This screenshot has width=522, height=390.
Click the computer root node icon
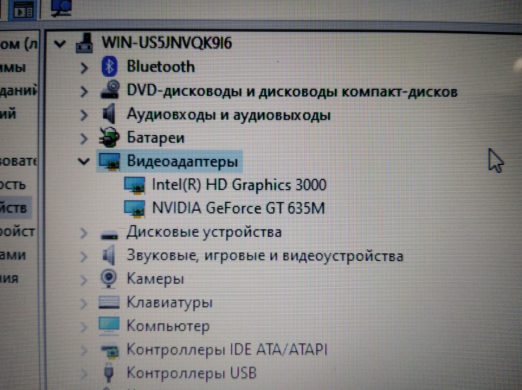pos(84,43)
